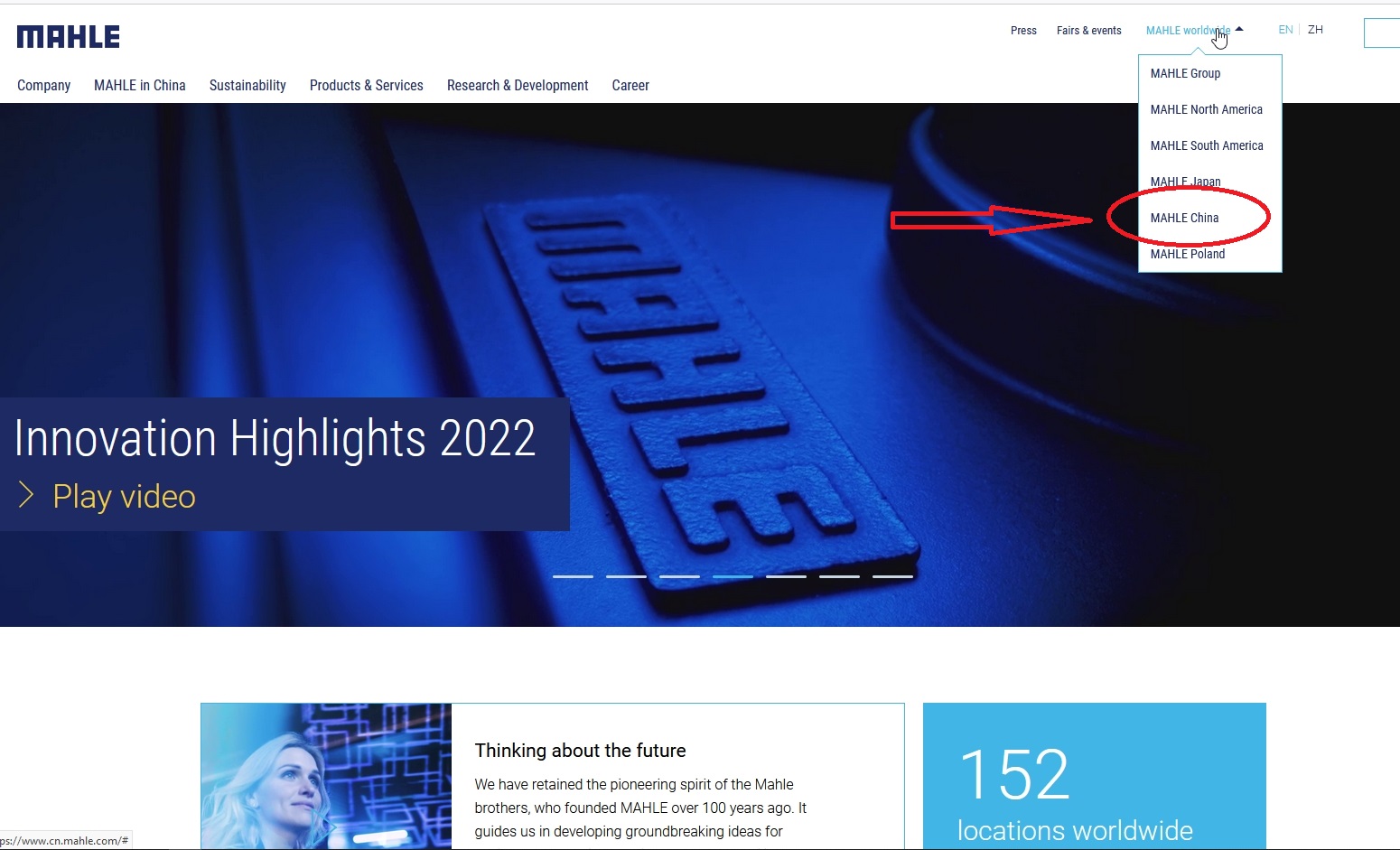This screenshot has width=1400, height=850.
Task: Collapse the MAHLE worldwide dropdown
Action: tap(1194, 31)
